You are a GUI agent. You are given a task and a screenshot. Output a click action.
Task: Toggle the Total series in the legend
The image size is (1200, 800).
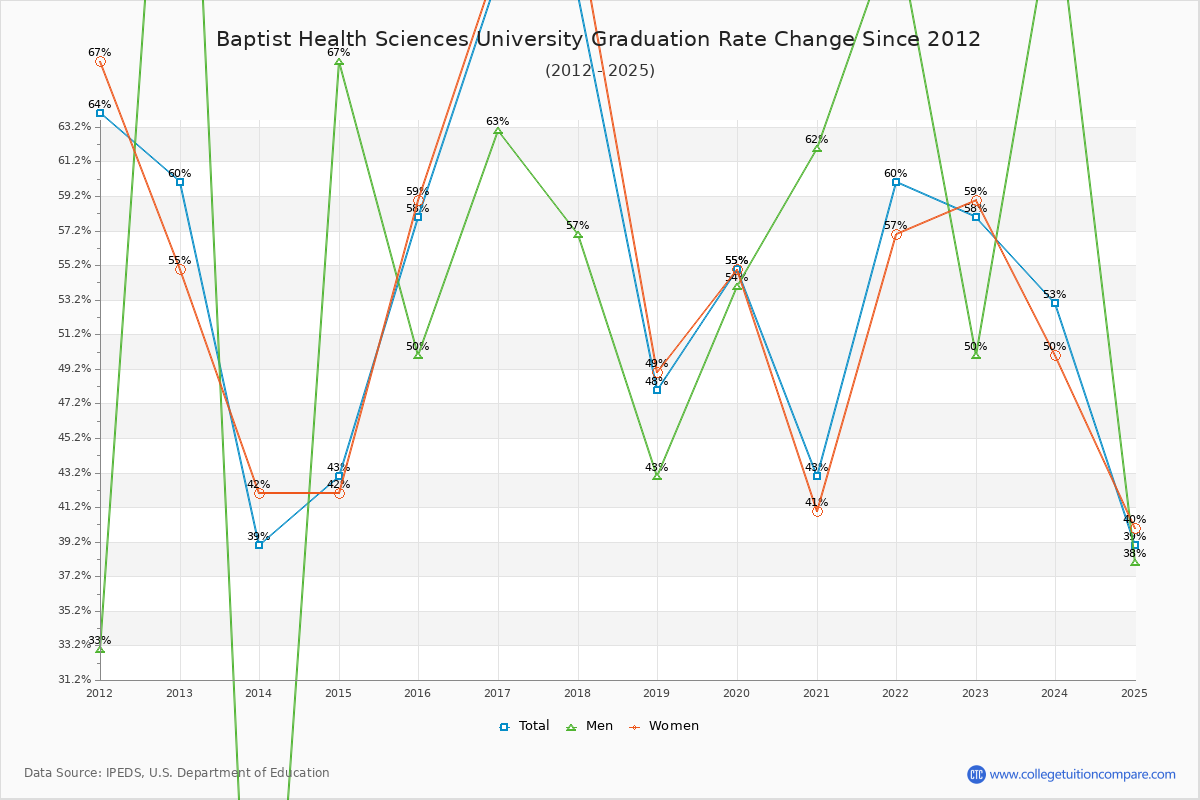[x=524, y=726]
